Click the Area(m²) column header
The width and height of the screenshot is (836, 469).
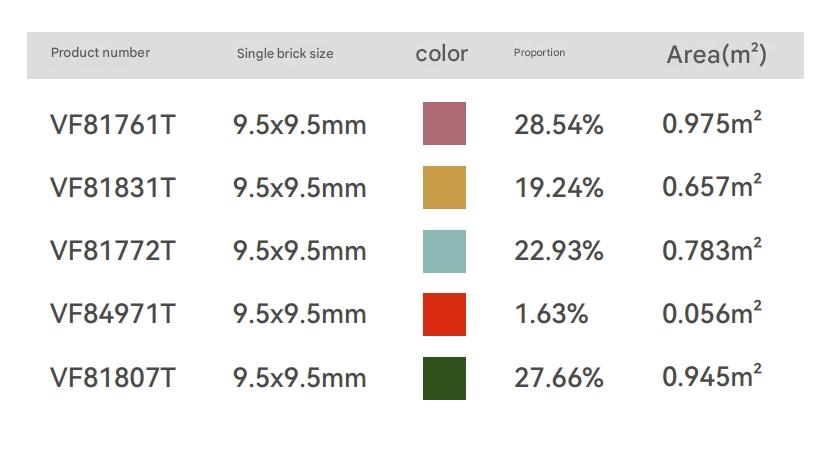pyautogui.click(x=716, y=54)
